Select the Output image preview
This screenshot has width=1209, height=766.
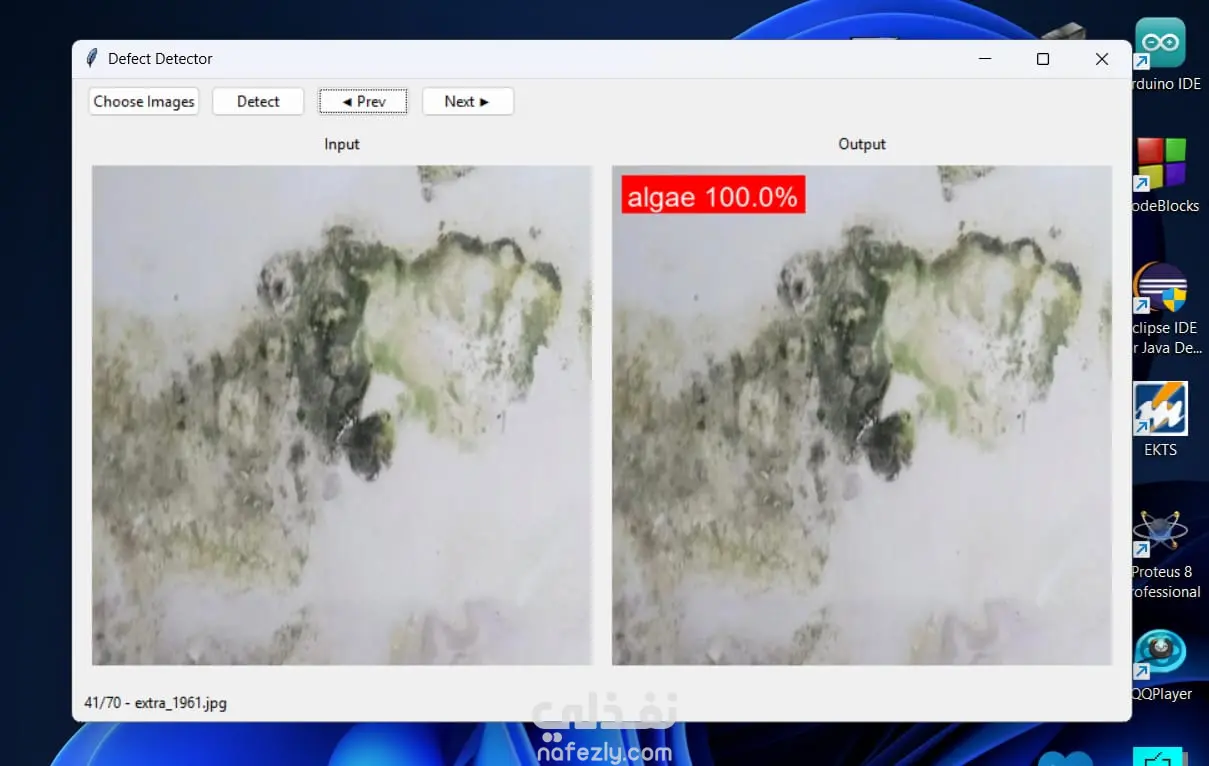[862, 415]
